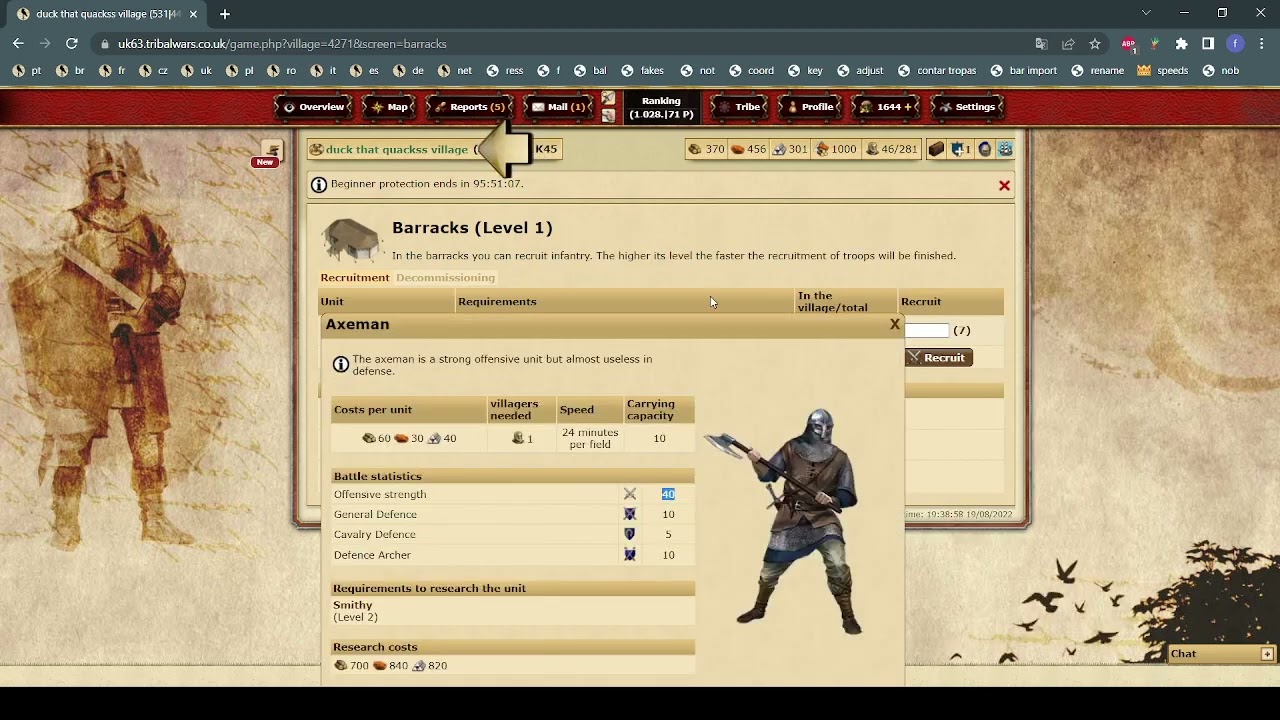Click the iron resource icon (301)

(x=780, y=149)
